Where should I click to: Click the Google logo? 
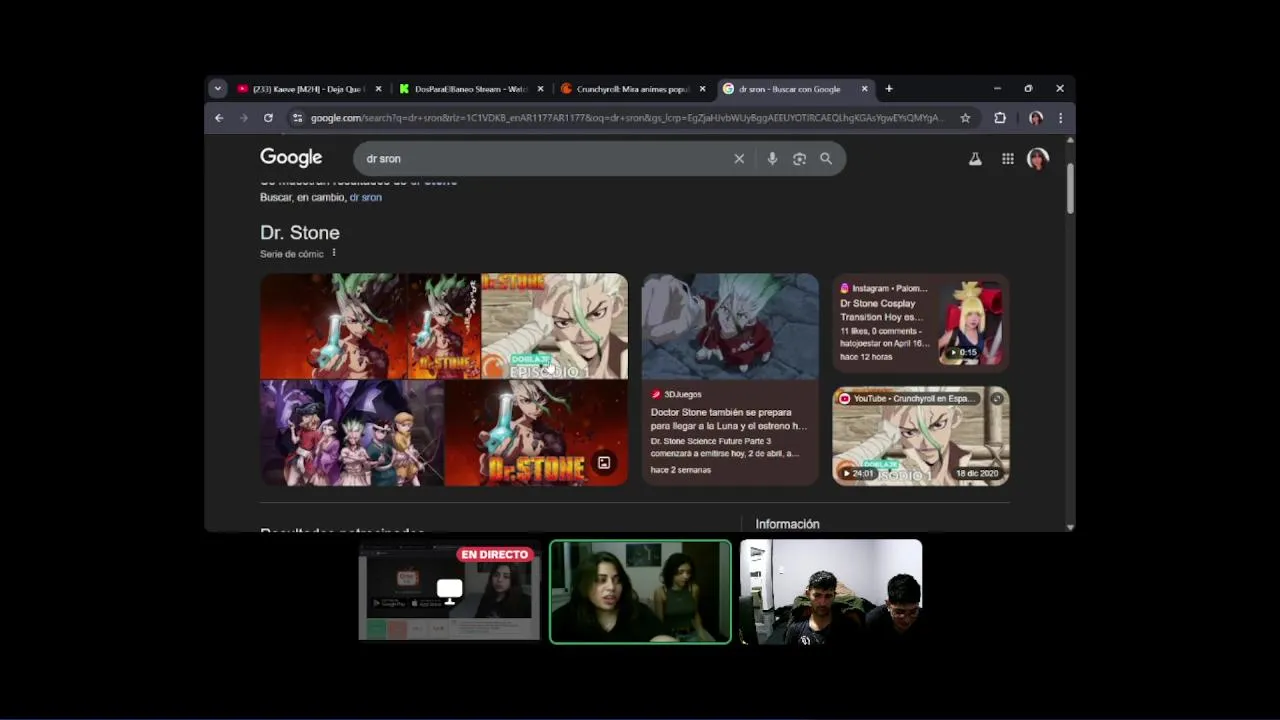pos(291,158)
